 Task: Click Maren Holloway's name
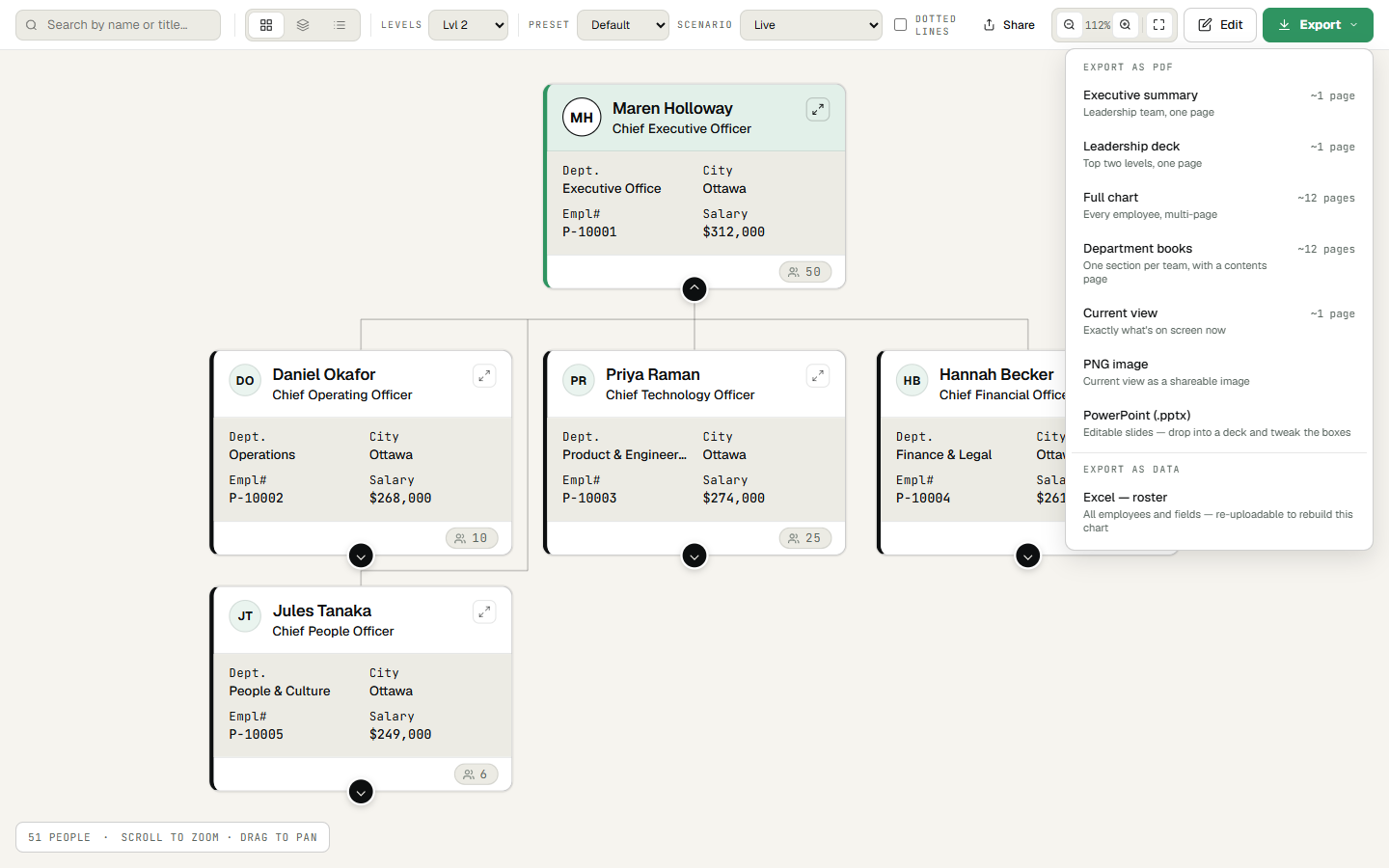tap(672, 109)
